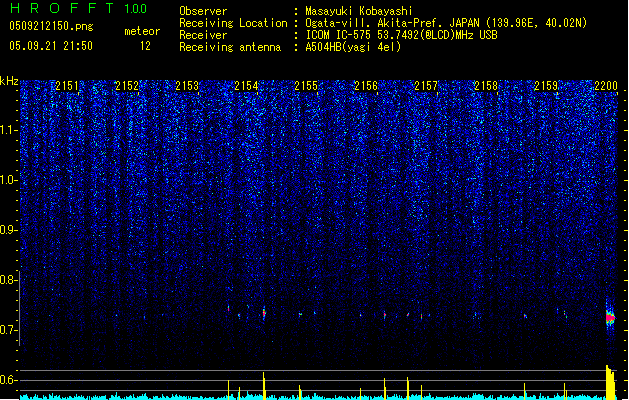The height and width of the screenshot is (400, 629).
Task: Click the 'Observer' field label
Action: (x=203, y=11)
